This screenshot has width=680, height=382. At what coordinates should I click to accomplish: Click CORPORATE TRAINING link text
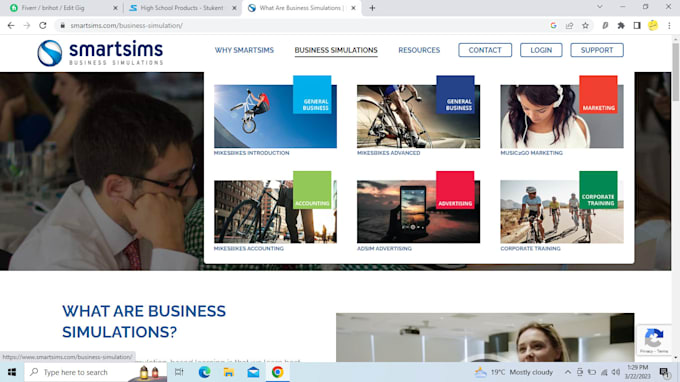pos(530,248)
